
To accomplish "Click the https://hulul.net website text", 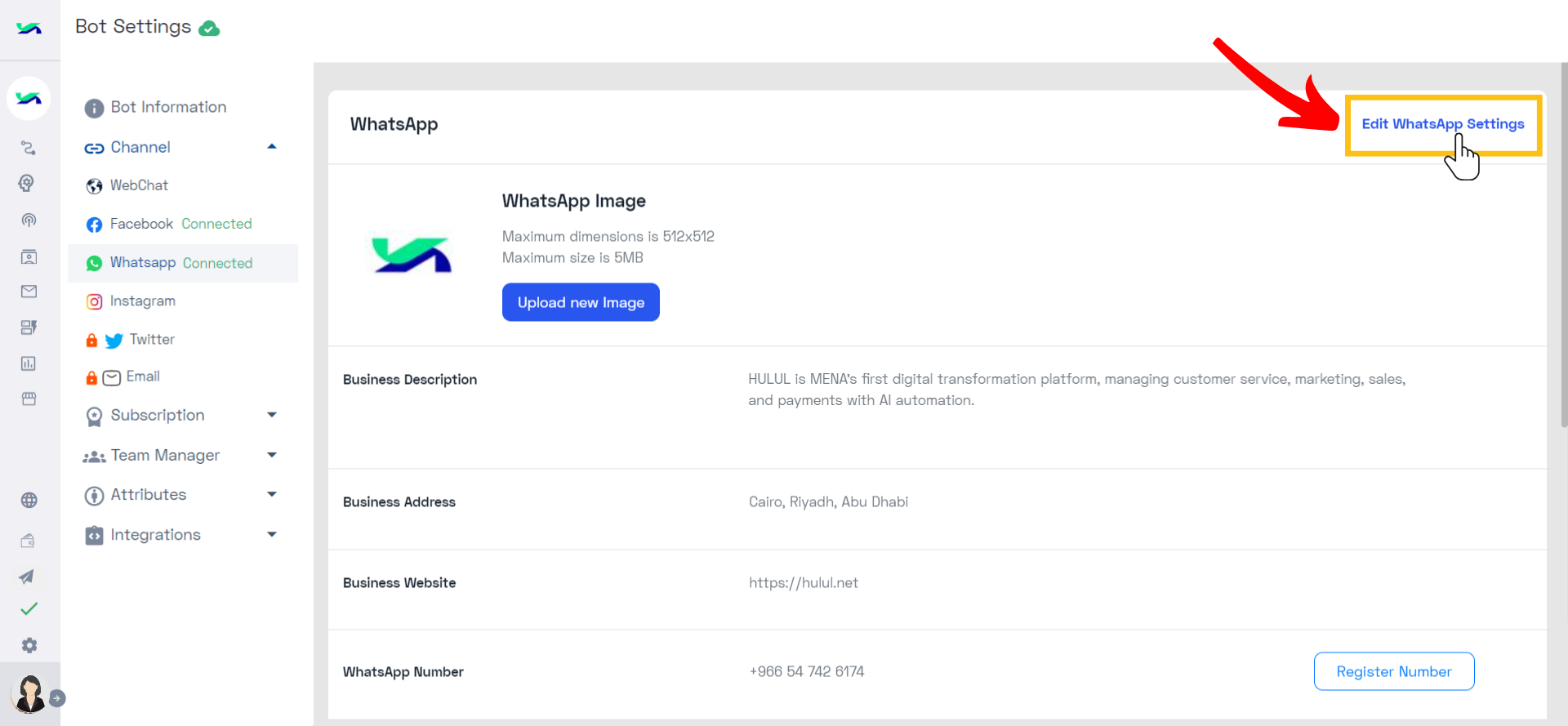I will [804, 583].
